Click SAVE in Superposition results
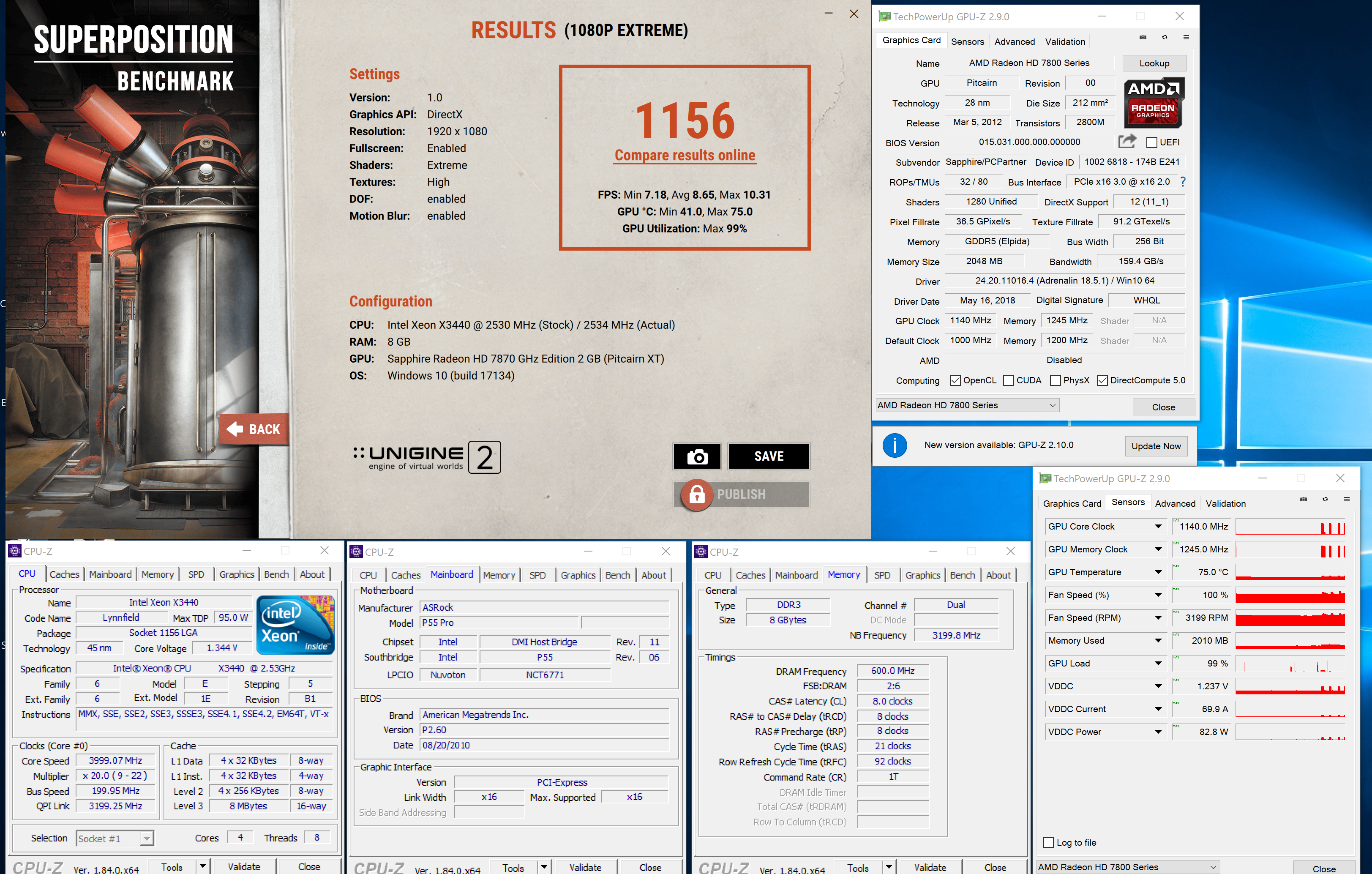 coord(769,456)
